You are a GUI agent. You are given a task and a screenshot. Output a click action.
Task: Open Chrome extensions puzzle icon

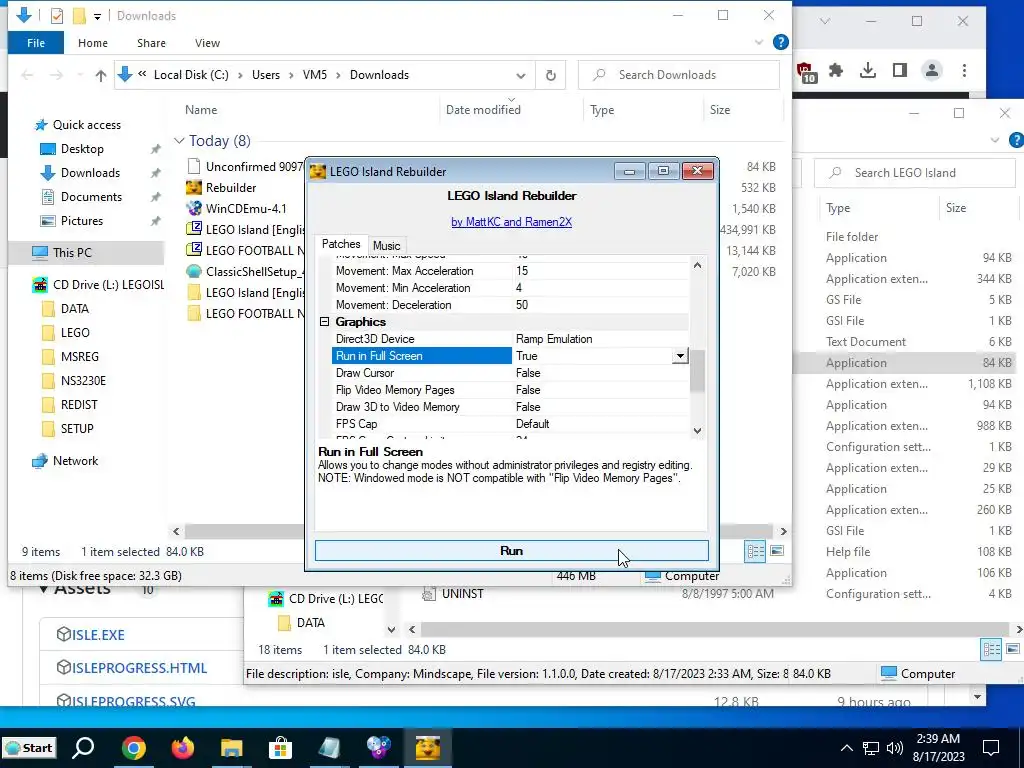836,70
